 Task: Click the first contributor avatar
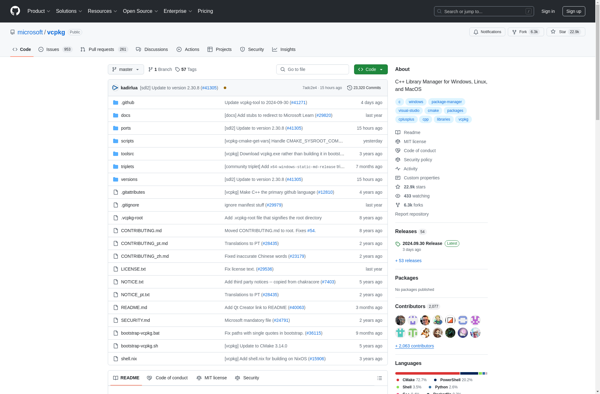[400, 320]
